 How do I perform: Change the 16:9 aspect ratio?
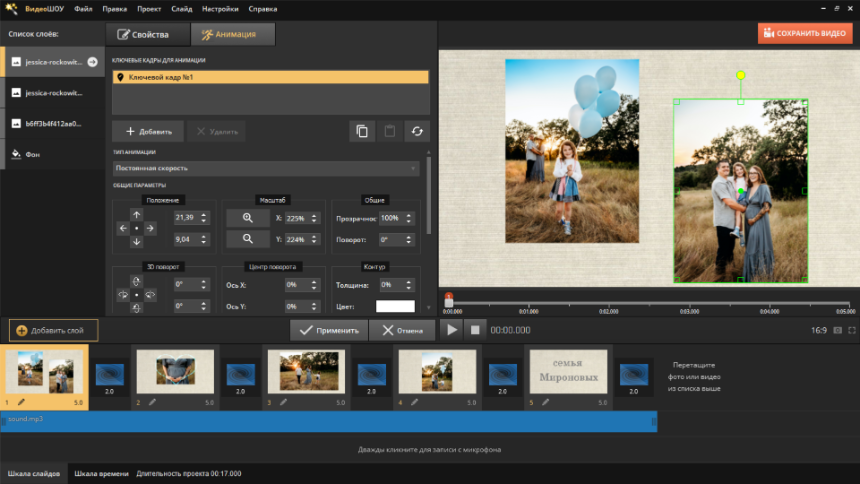tap(818, 330)
